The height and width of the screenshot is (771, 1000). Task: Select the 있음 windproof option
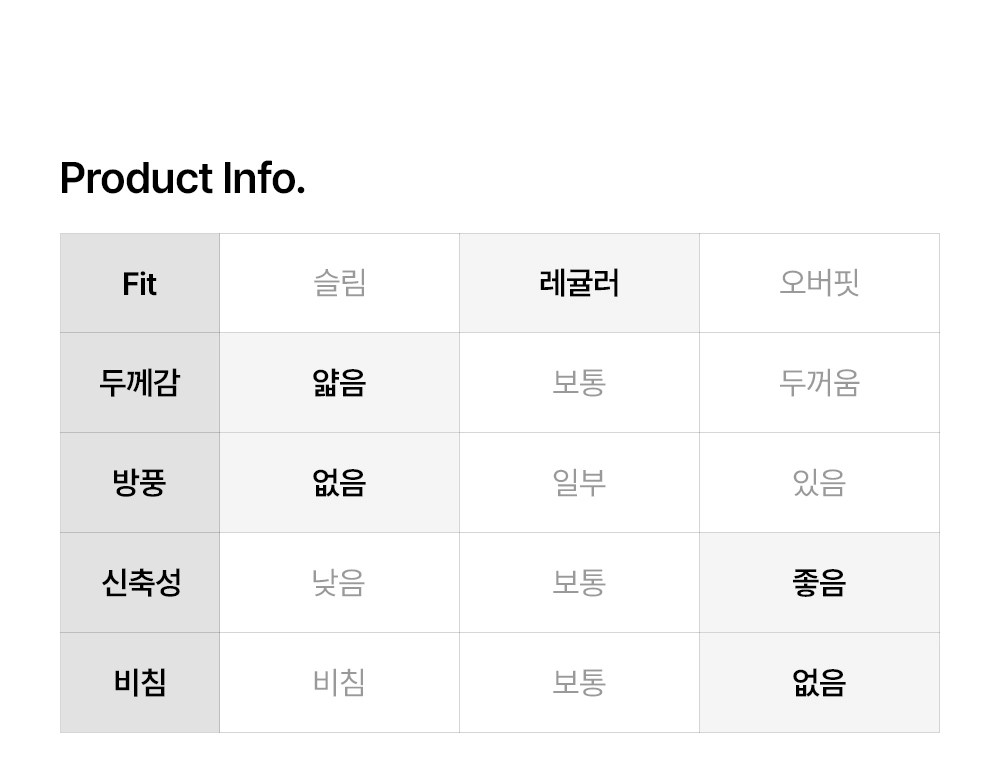click(x=819, y=483)
